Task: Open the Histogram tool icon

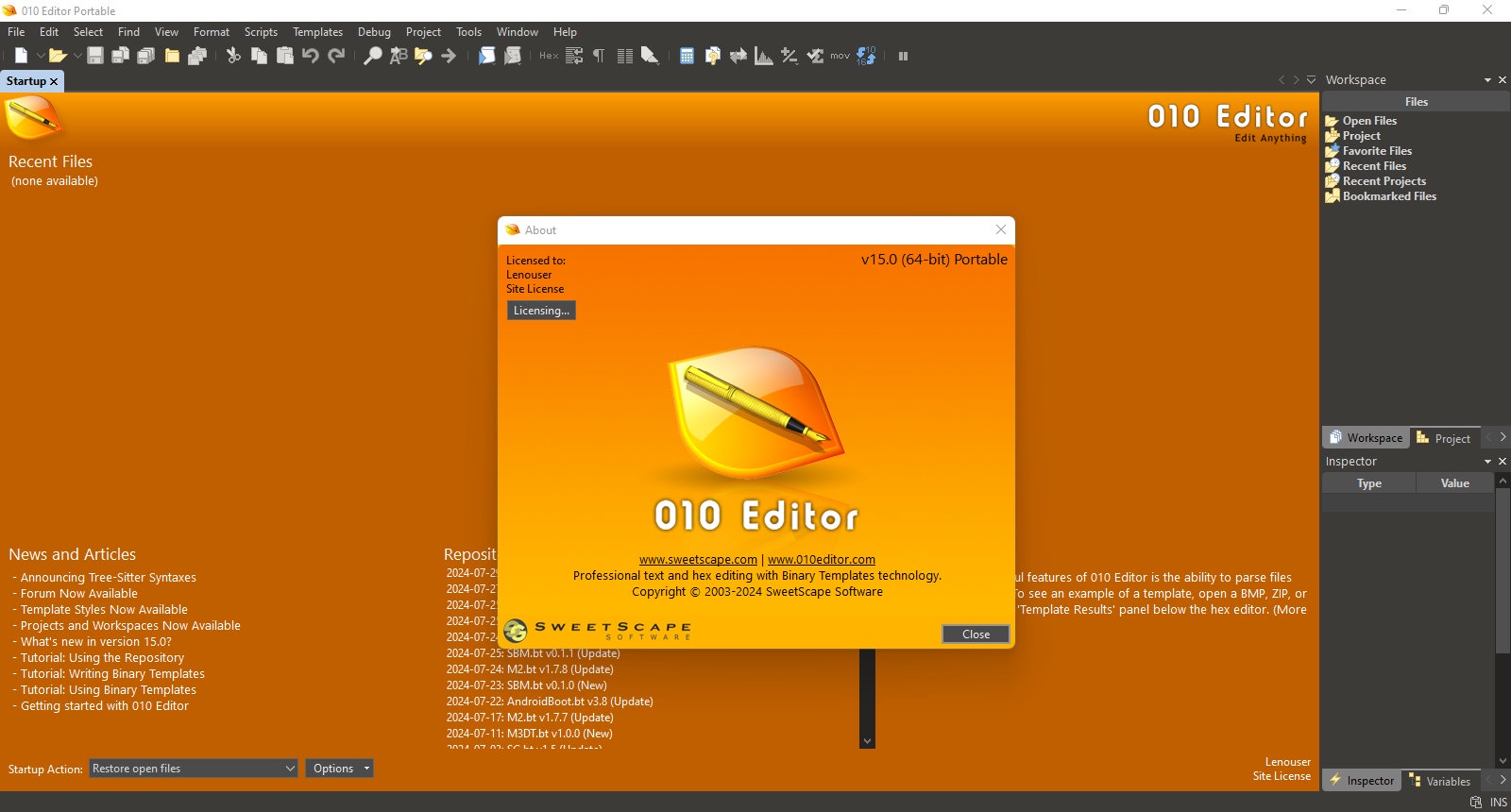Action: (763, 56)
